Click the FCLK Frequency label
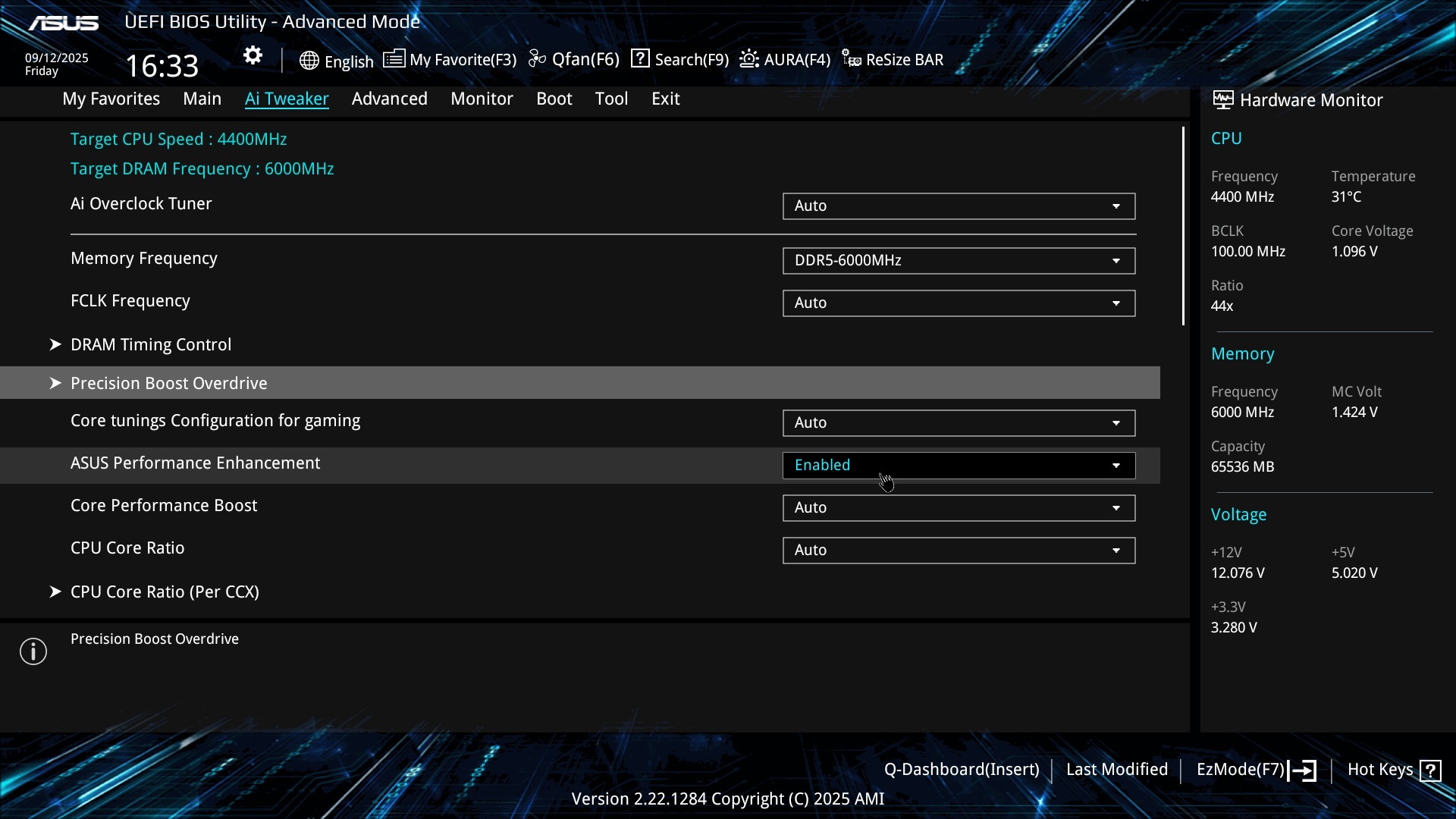 (130, 301)
